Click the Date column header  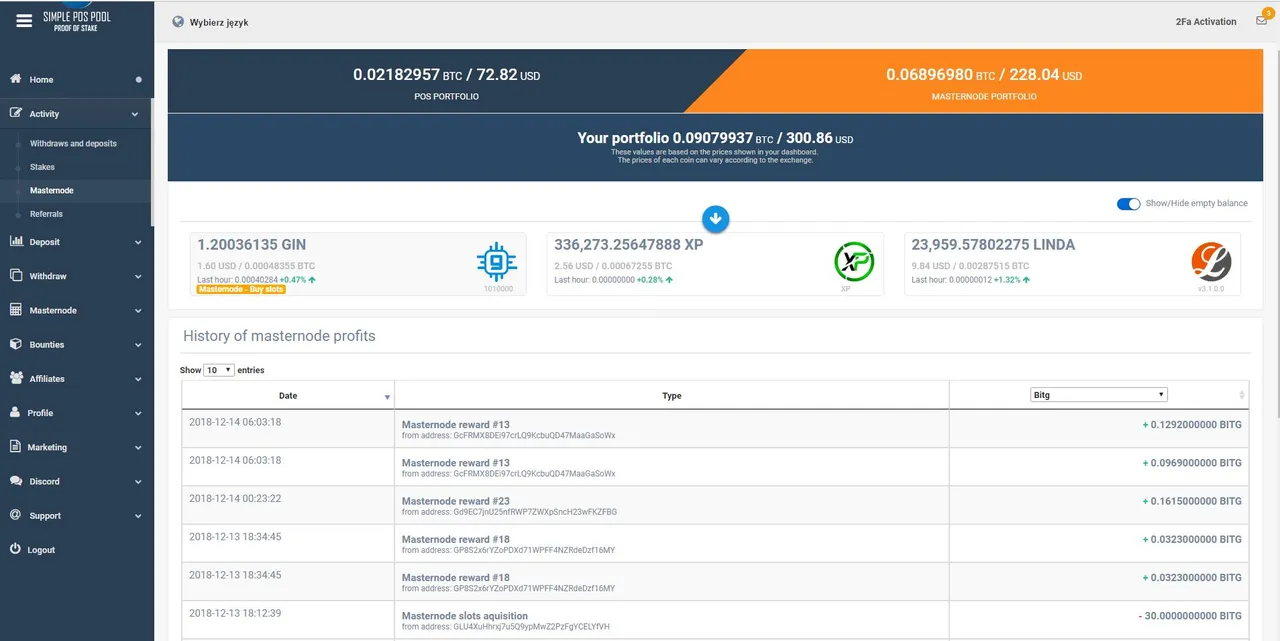point(288,396)
